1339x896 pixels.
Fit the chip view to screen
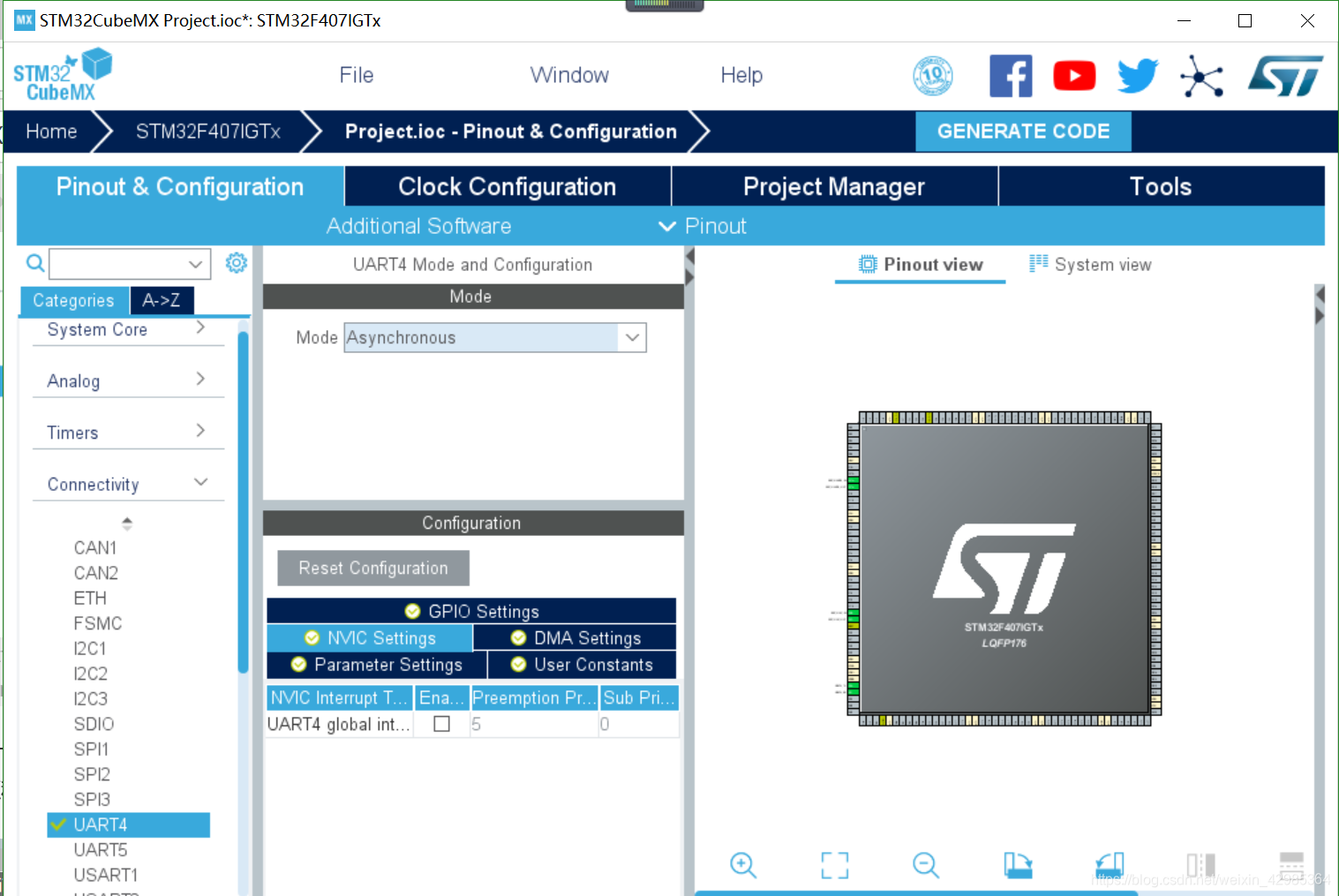(835, 865)
